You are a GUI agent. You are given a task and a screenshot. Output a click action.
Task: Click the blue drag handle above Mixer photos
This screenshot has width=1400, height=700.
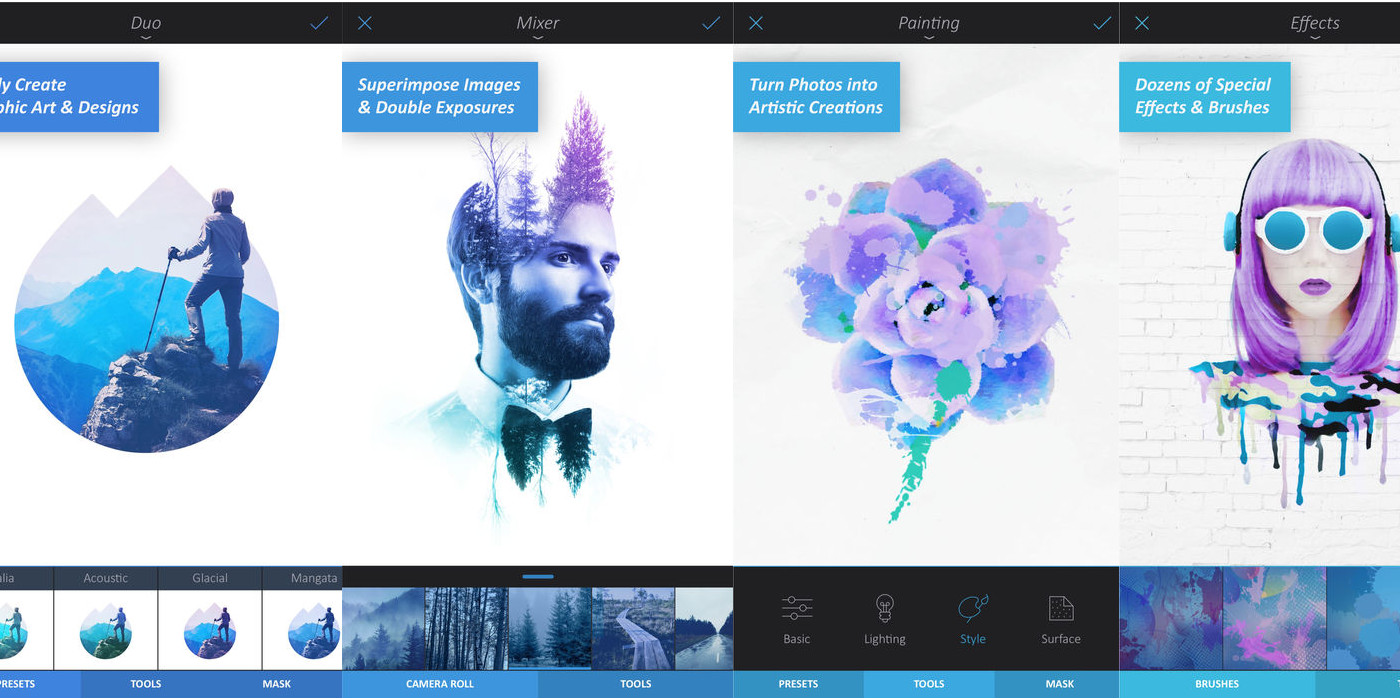point(538,577)
